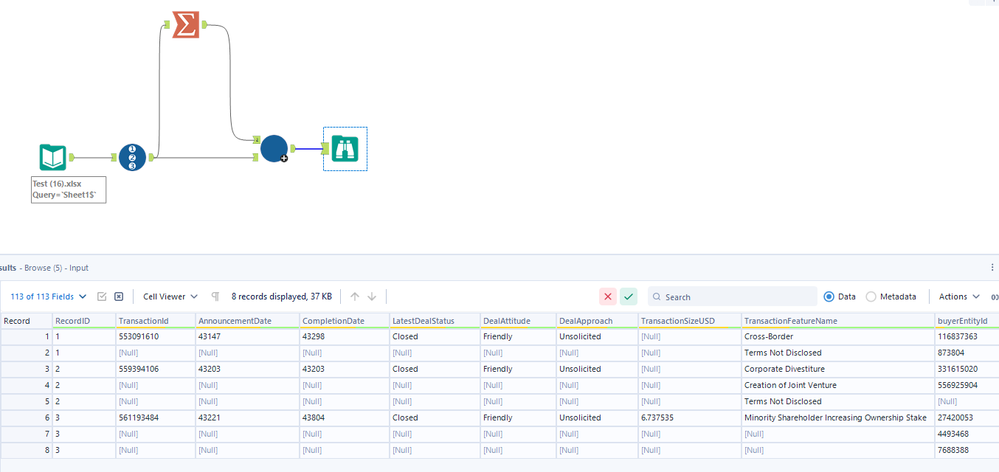The width and height of the screenshot is (999, 472).
Task: Toggle the show whitespace paragraph icon
Action: coord(215,296)
